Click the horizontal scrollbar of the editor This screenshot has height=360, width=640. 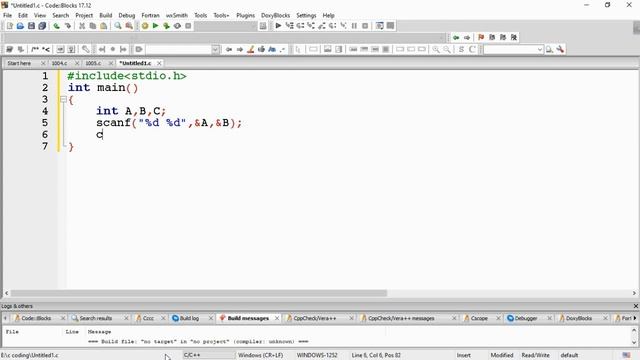coord(199,293)
